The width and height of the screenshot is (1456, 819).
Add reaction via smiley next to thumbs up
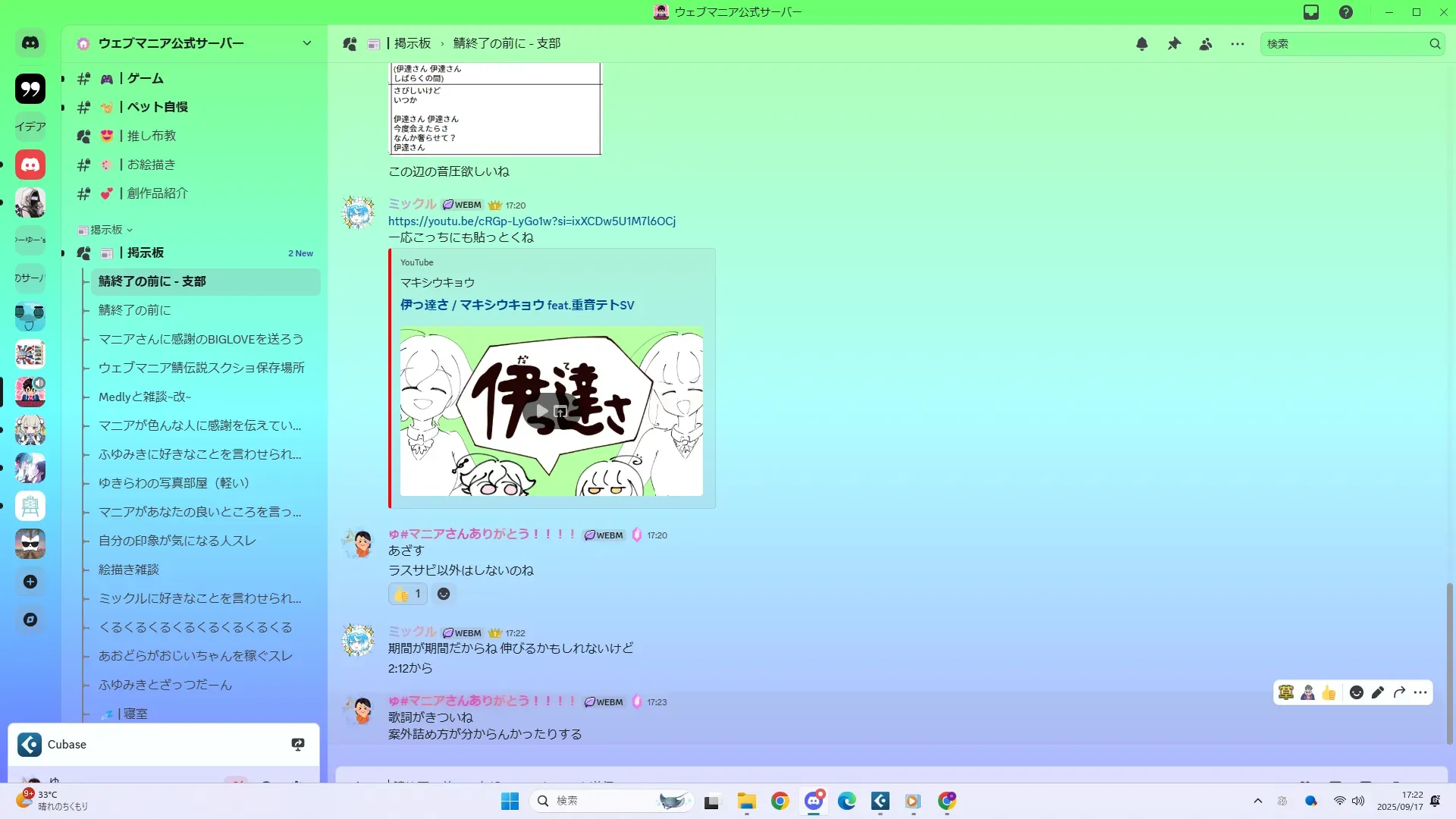(444, 594)
